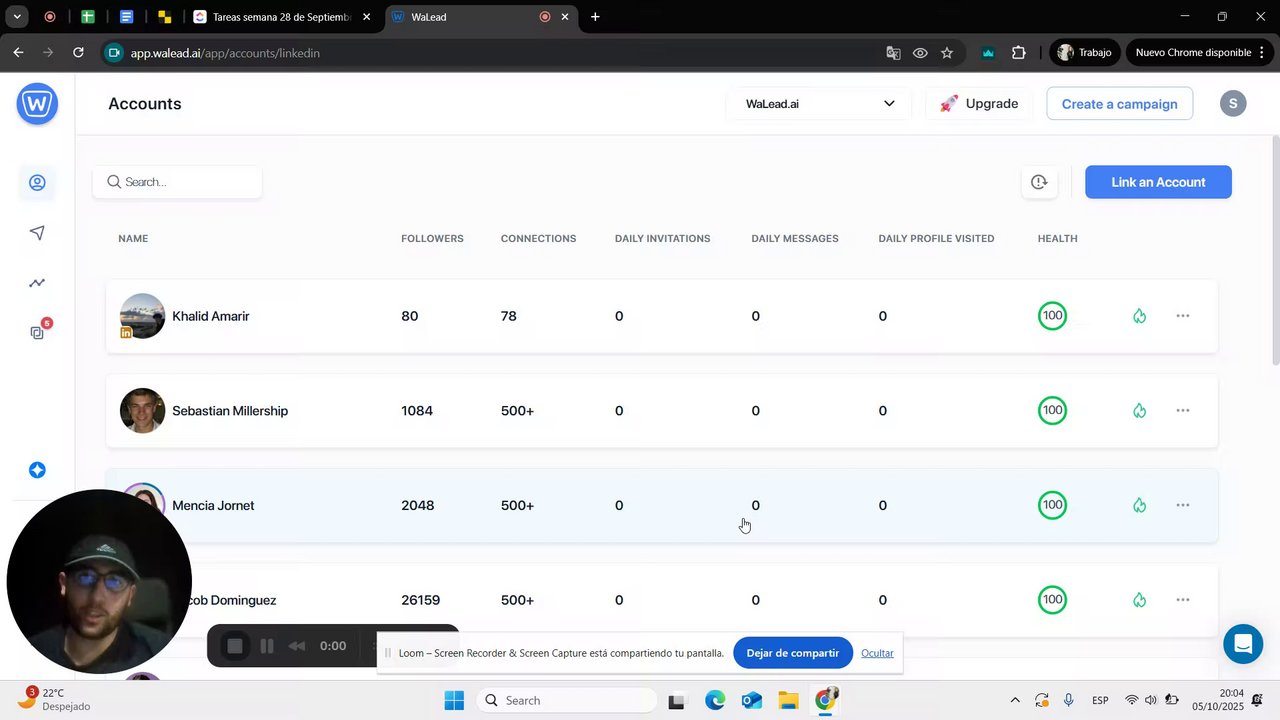This screenshot has height=720, width=1280.
Task: Click Khalid Amarir's profile picture
Action: click(142, 316)
